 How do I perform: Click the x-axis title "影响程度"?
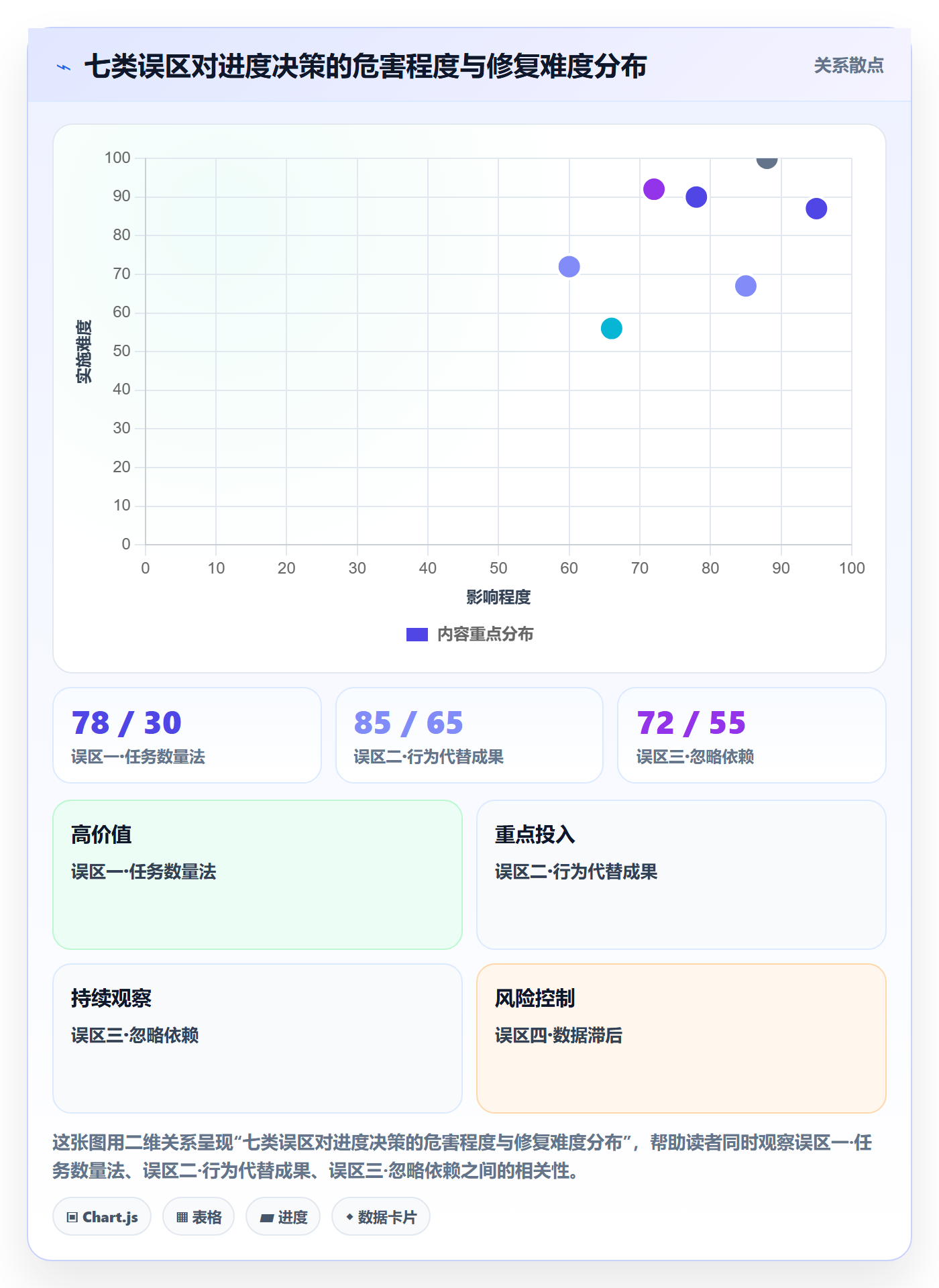click(498, 597)
